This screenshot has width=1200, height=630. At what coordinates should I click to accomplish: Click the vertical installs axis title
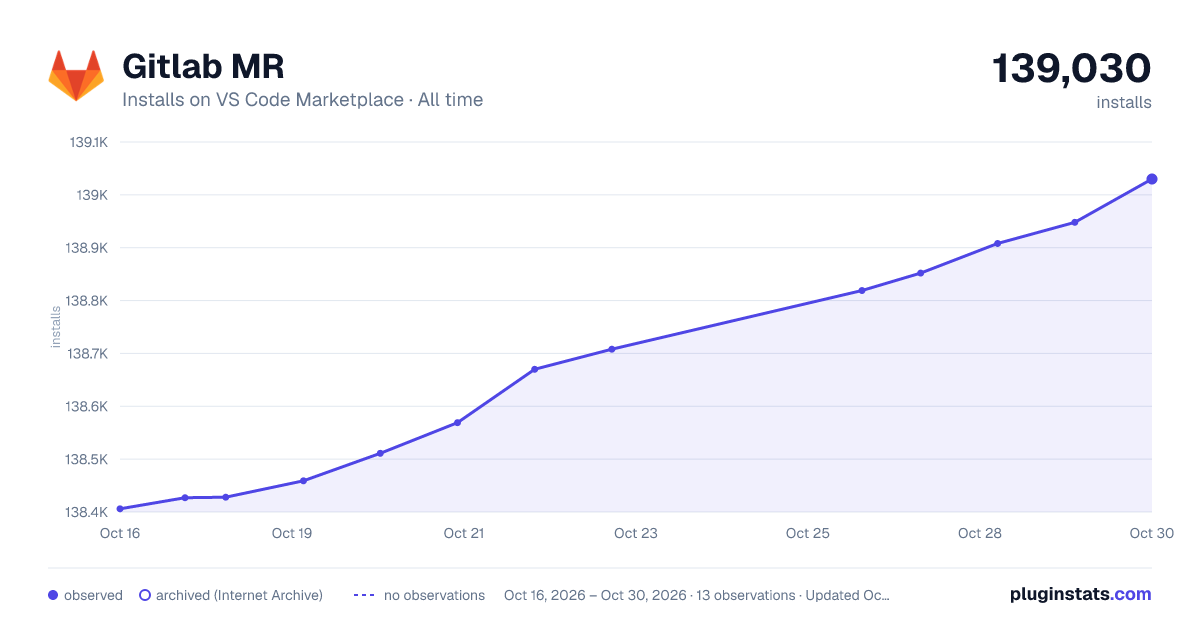point(56,327)
